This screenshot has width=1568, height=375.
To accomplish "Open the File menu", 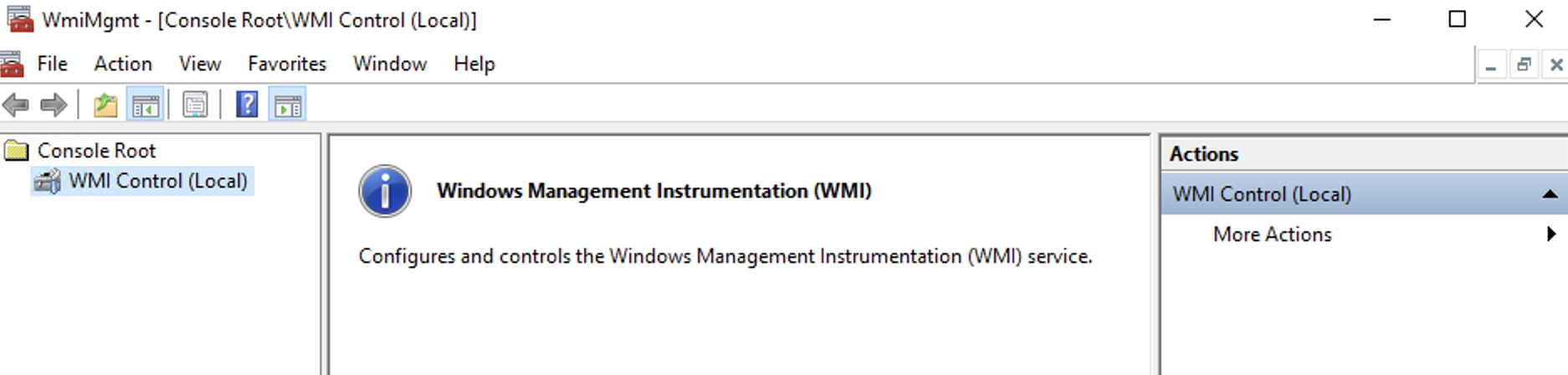I will click(x=52, y=64).
